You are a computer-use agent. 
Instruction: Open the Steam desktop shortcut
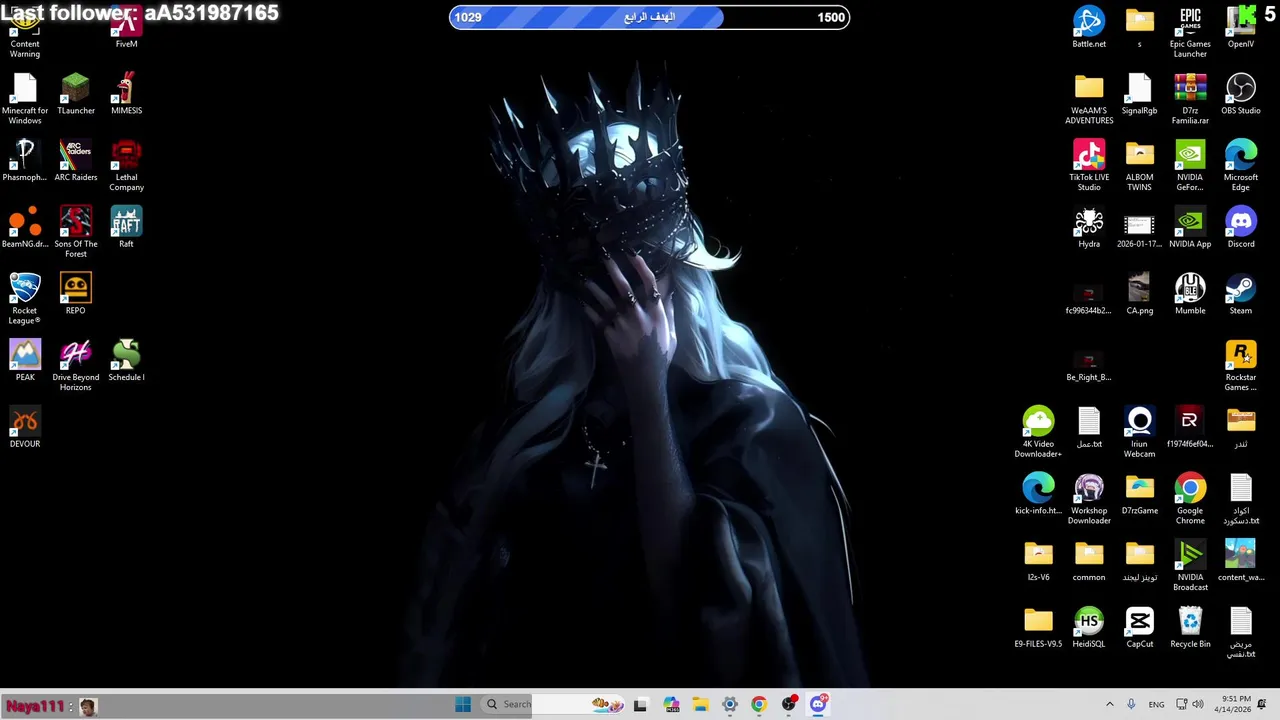pos(1241,295)
